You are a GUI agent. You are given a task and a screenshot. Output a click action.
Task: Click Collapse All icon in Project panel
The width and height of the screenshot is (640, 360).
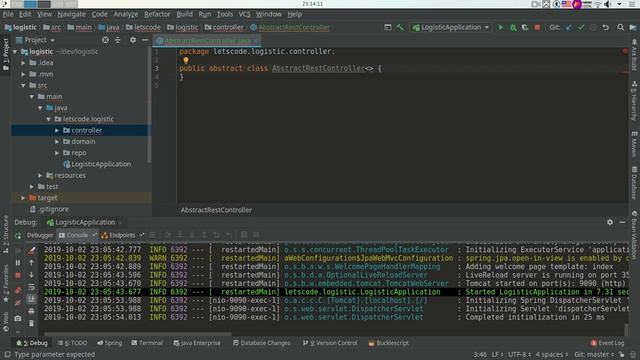coord(118,40)
